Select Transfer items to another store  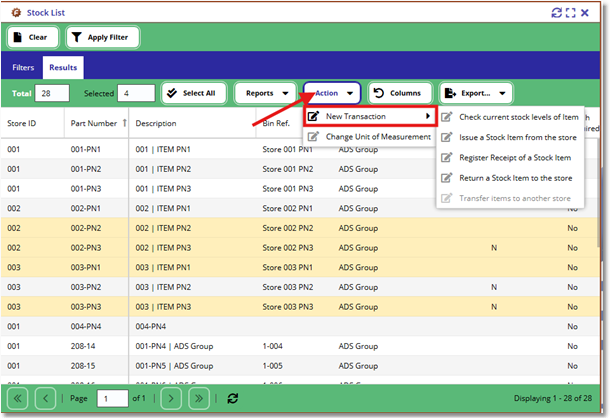510,198
